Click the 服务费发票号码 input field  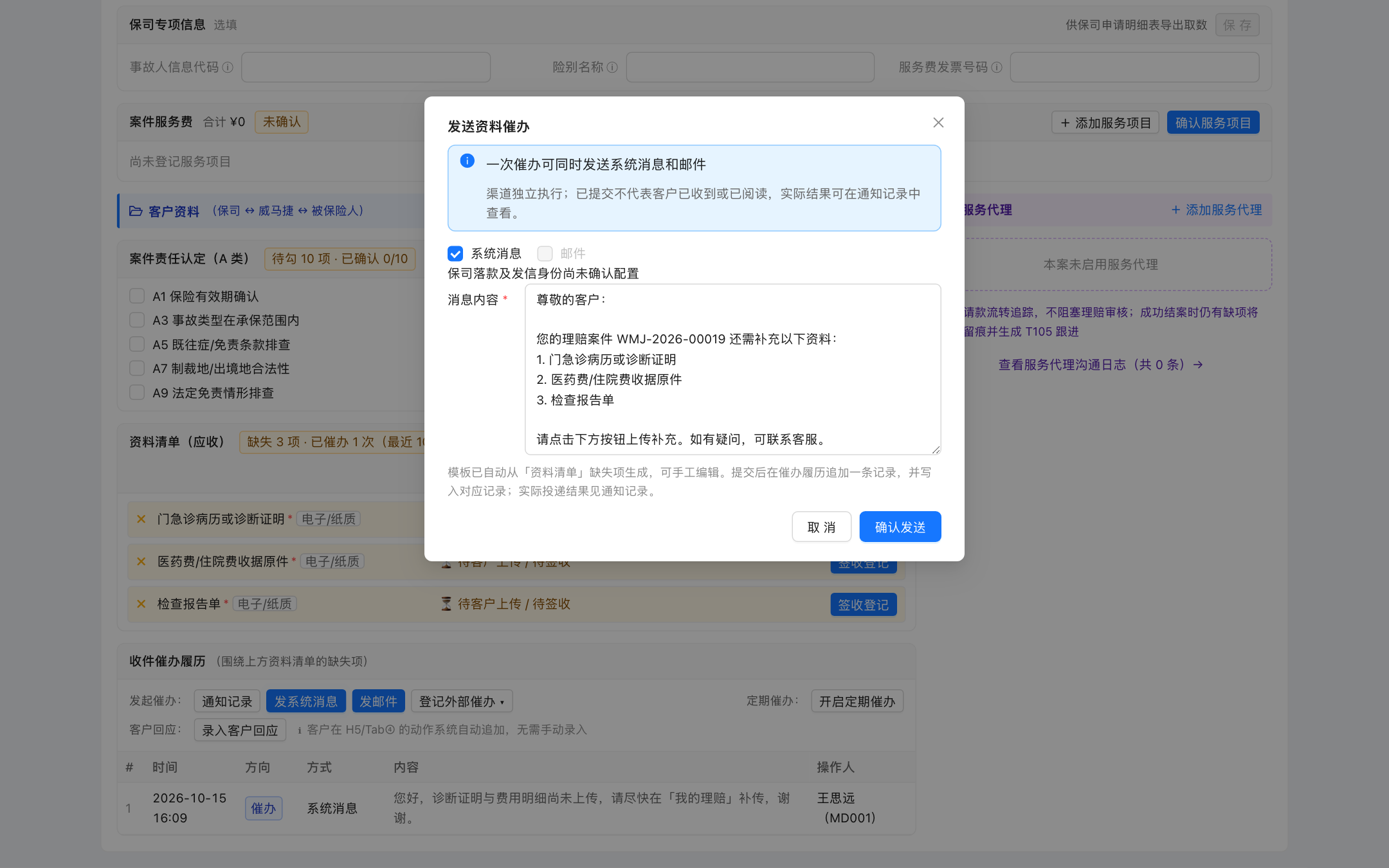(x=1134, y=67)
